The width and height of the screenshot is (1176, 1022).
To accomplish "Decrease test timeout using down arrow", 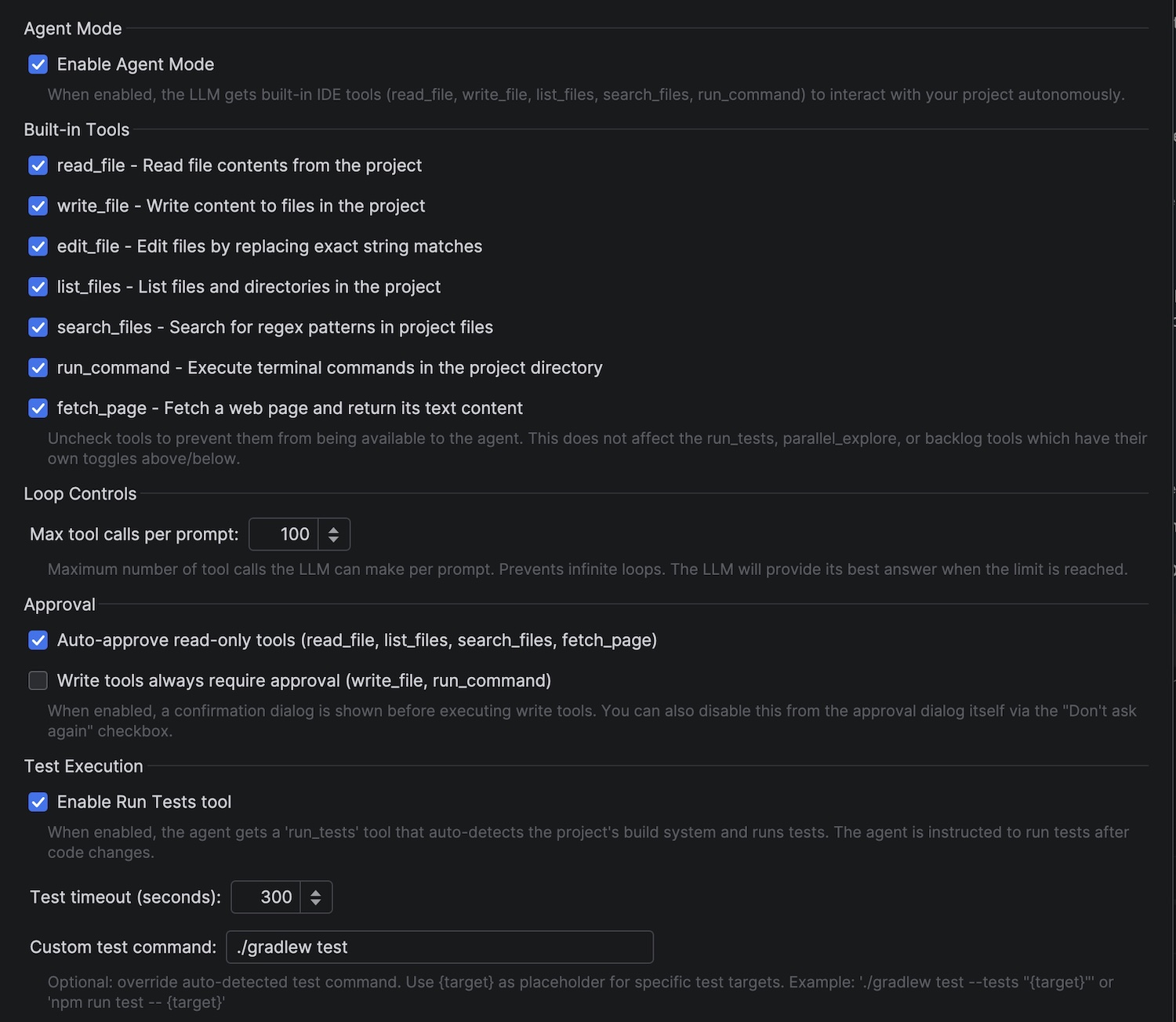I will [316, 903].
